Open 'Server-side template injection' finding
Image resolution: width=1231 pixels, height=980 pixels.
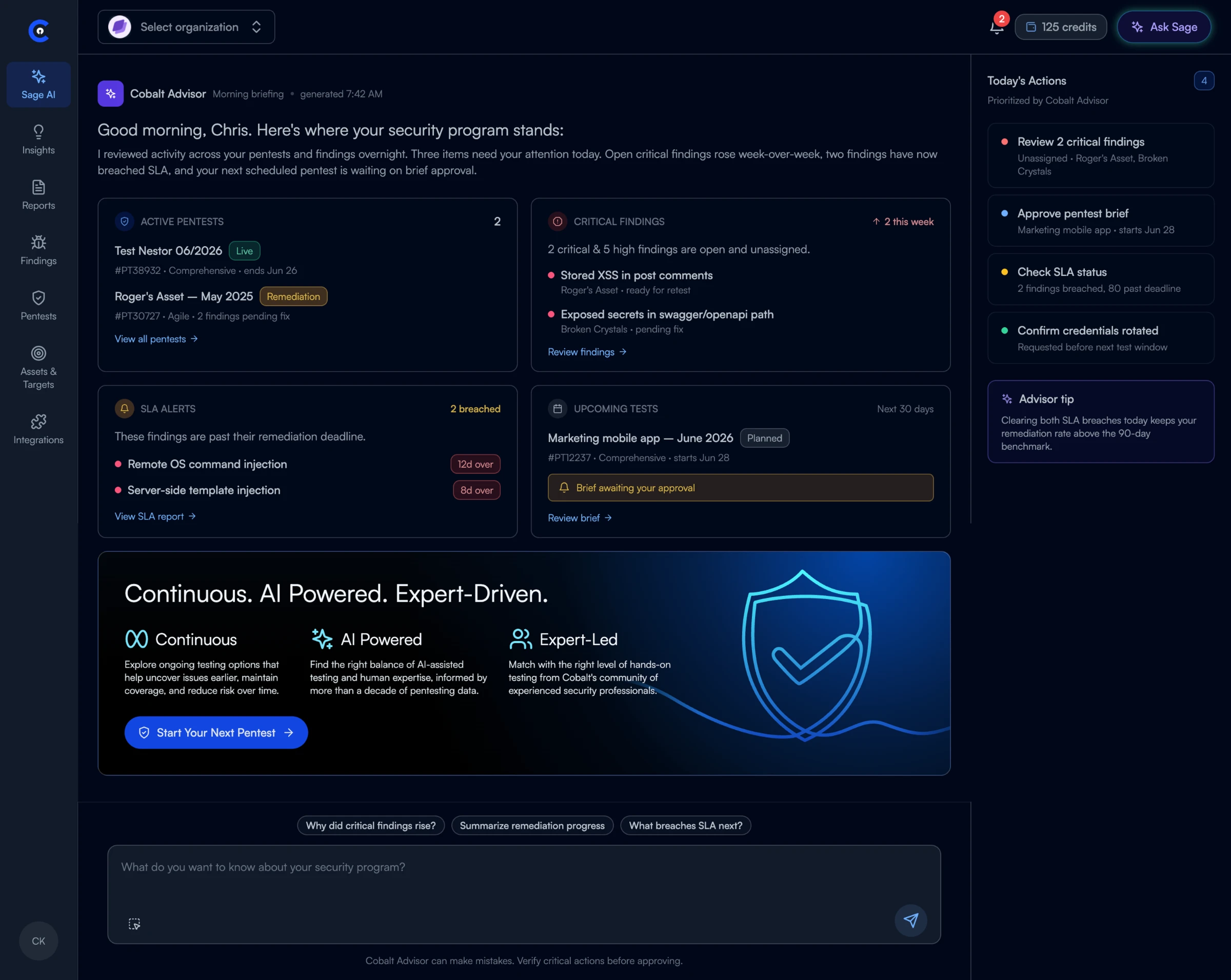tap(203, 490)
